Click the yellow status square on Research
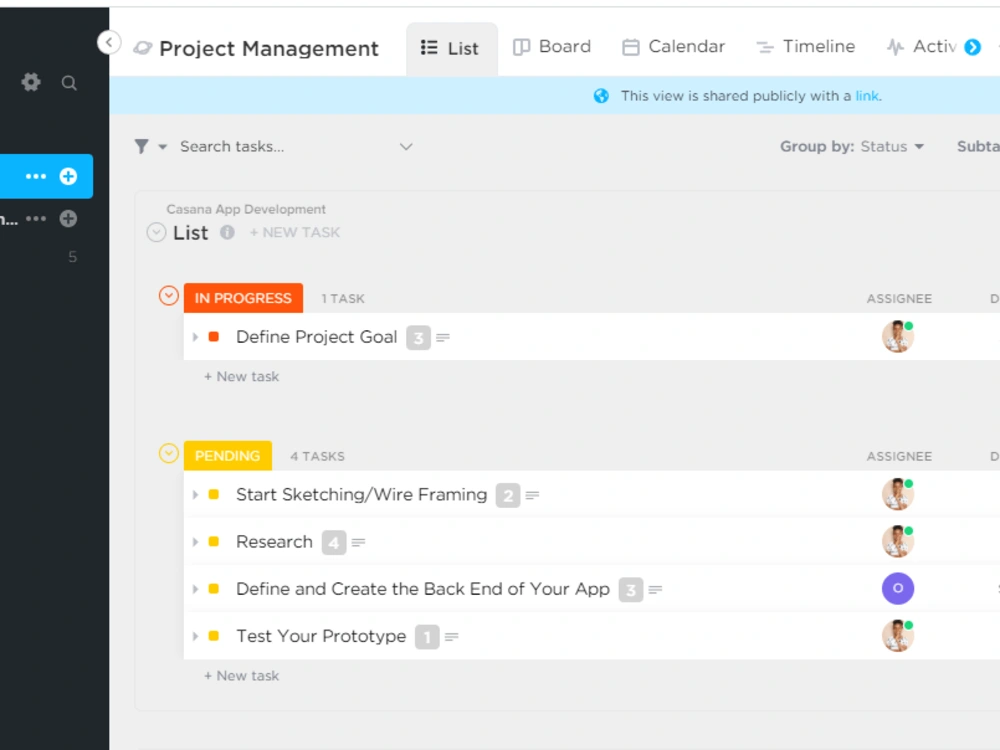 [x=213, y=541]
